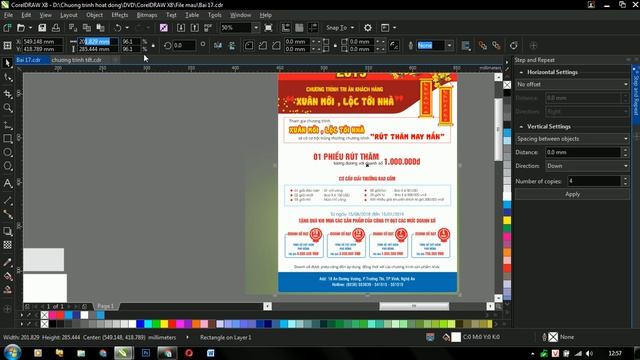Click the Apply button
Screen dimensions: 640x360
coord(572,194)
